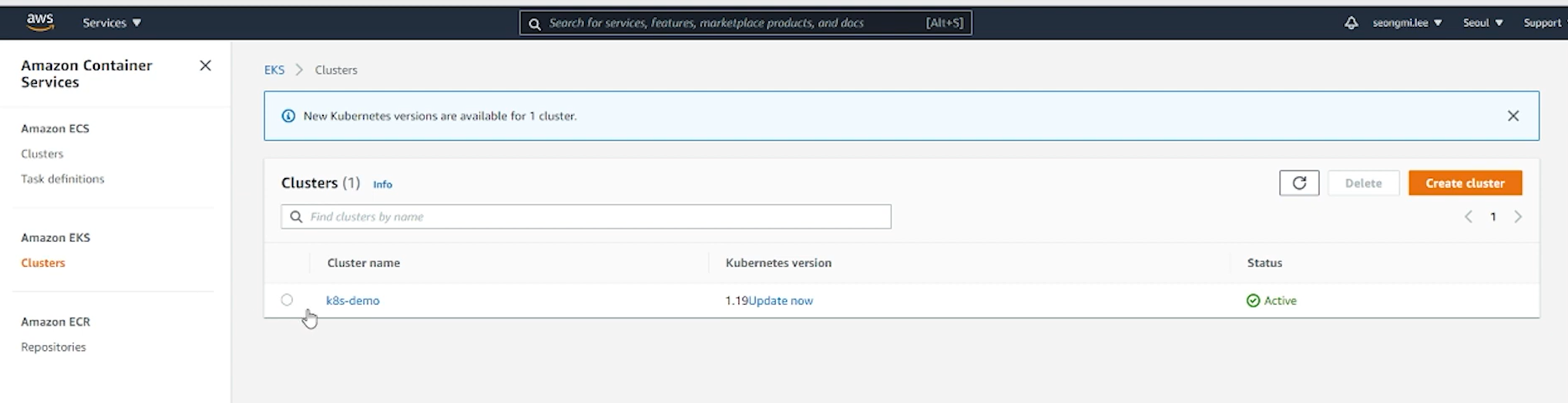Click the Clusters breadcrumb text
This screenshot has height=403, width=1568.
pos(336,70)
